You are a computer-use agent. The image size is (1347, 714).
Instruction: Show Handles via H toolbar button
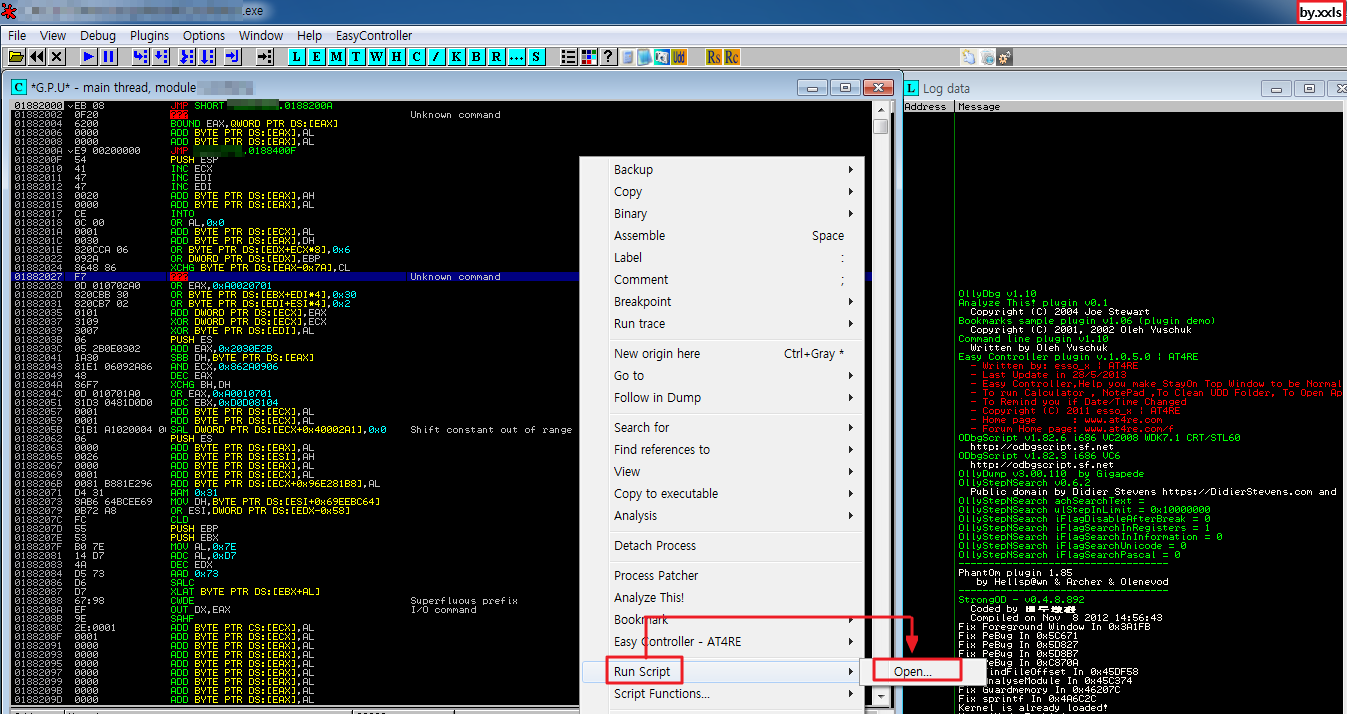pyautogui.click(x=396, y=57)
